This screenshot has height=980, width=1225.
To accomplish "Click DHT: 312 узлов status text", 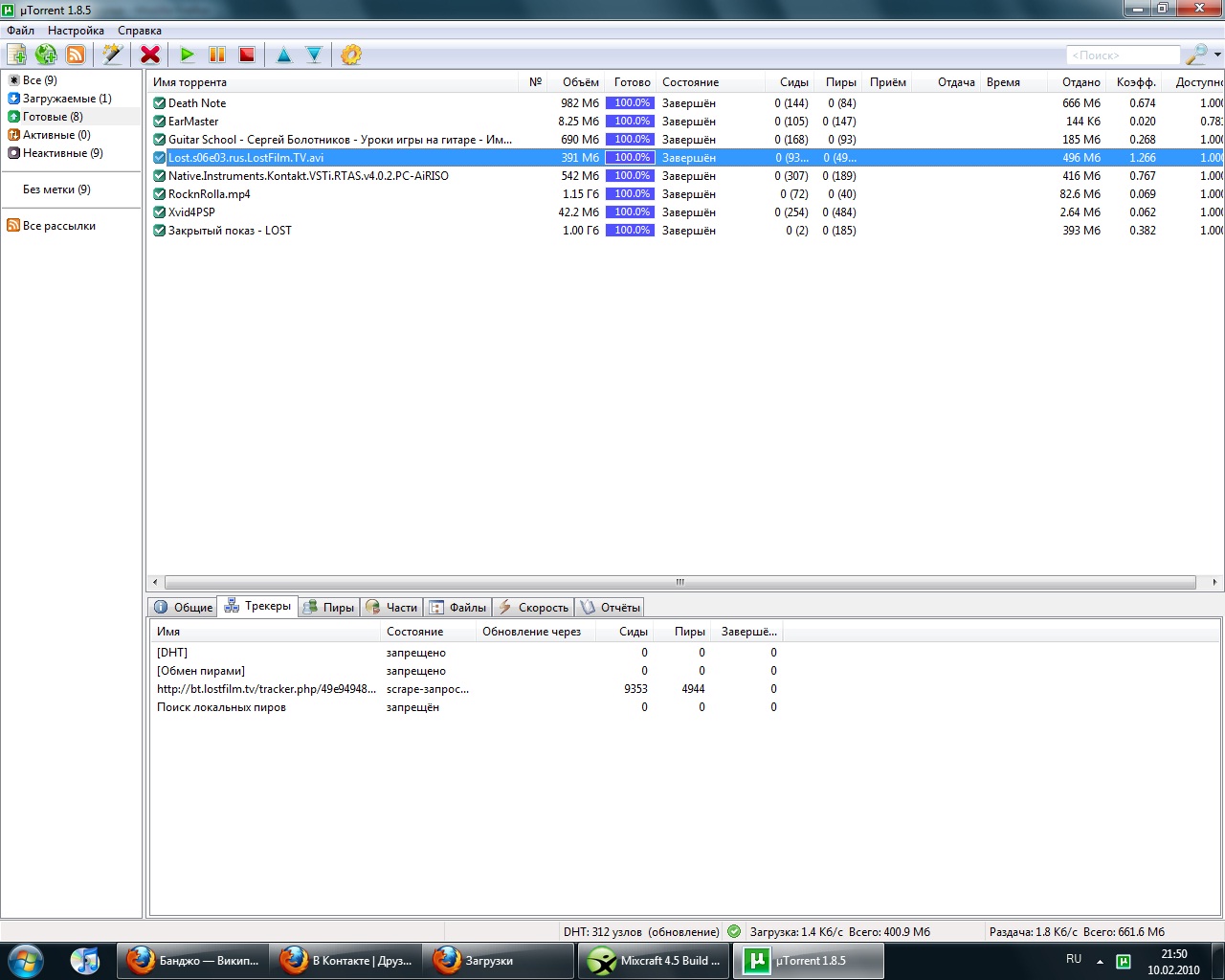I will (641, 932).
